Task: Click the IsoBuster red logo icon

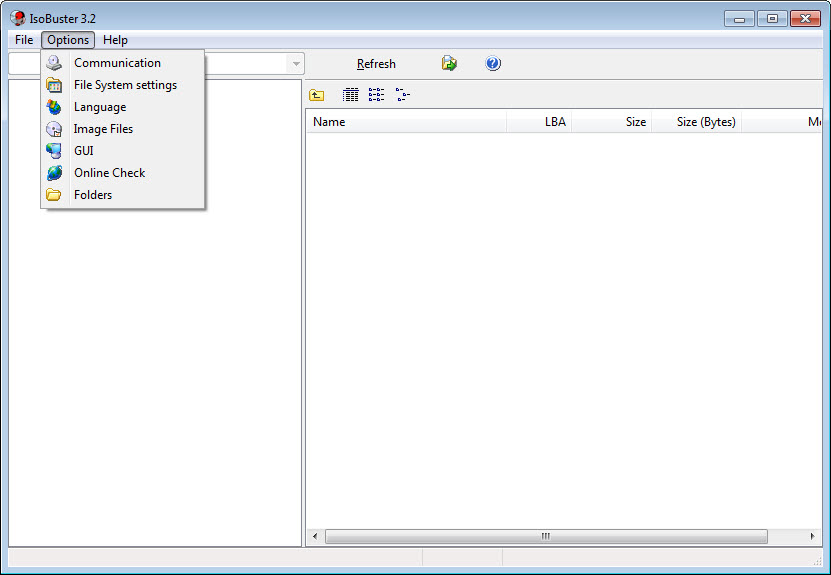Action: [17, 18]
